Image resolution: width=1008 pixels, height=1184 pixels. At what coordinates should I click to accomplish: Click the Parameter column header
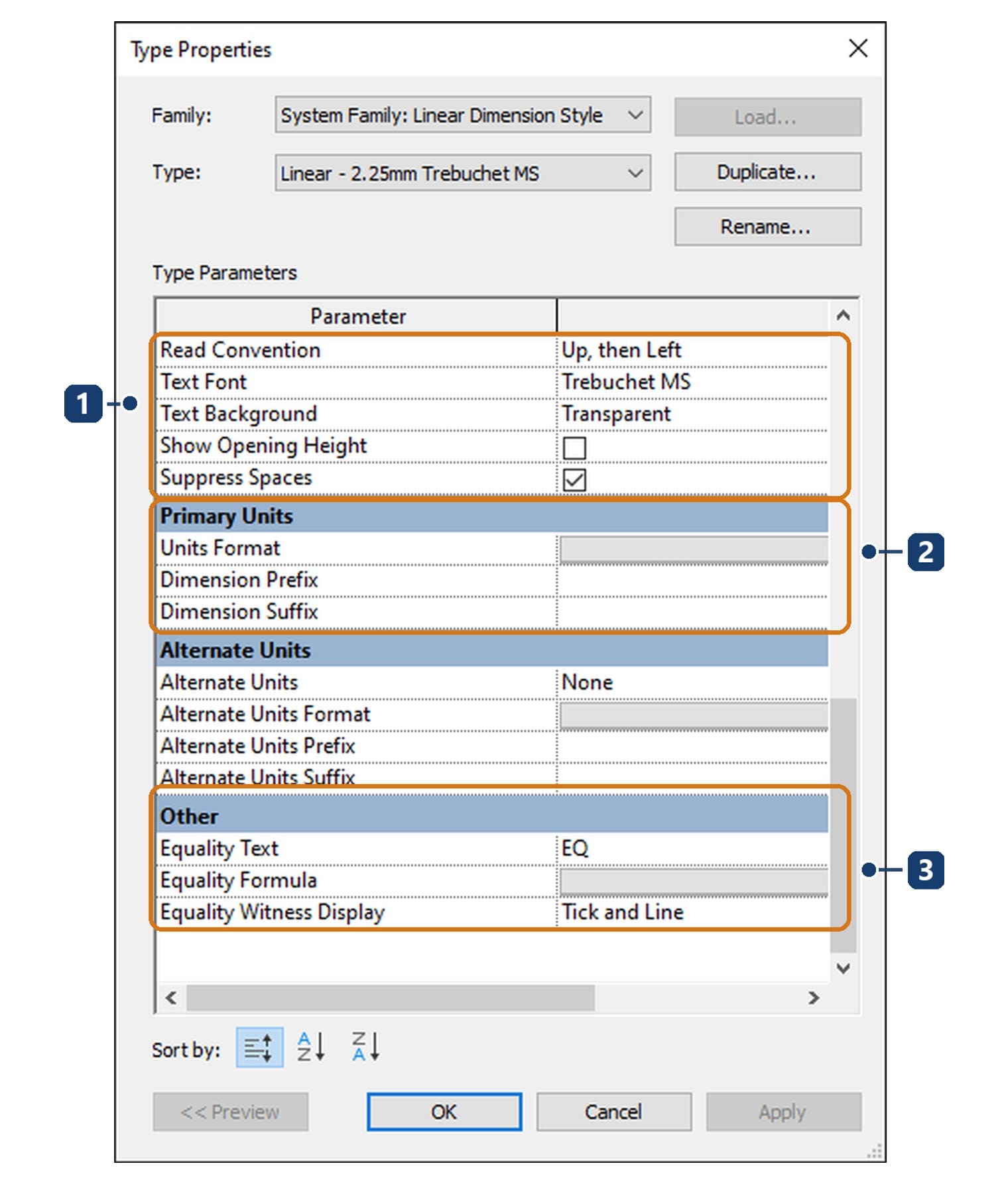click(x=357, y=316)
